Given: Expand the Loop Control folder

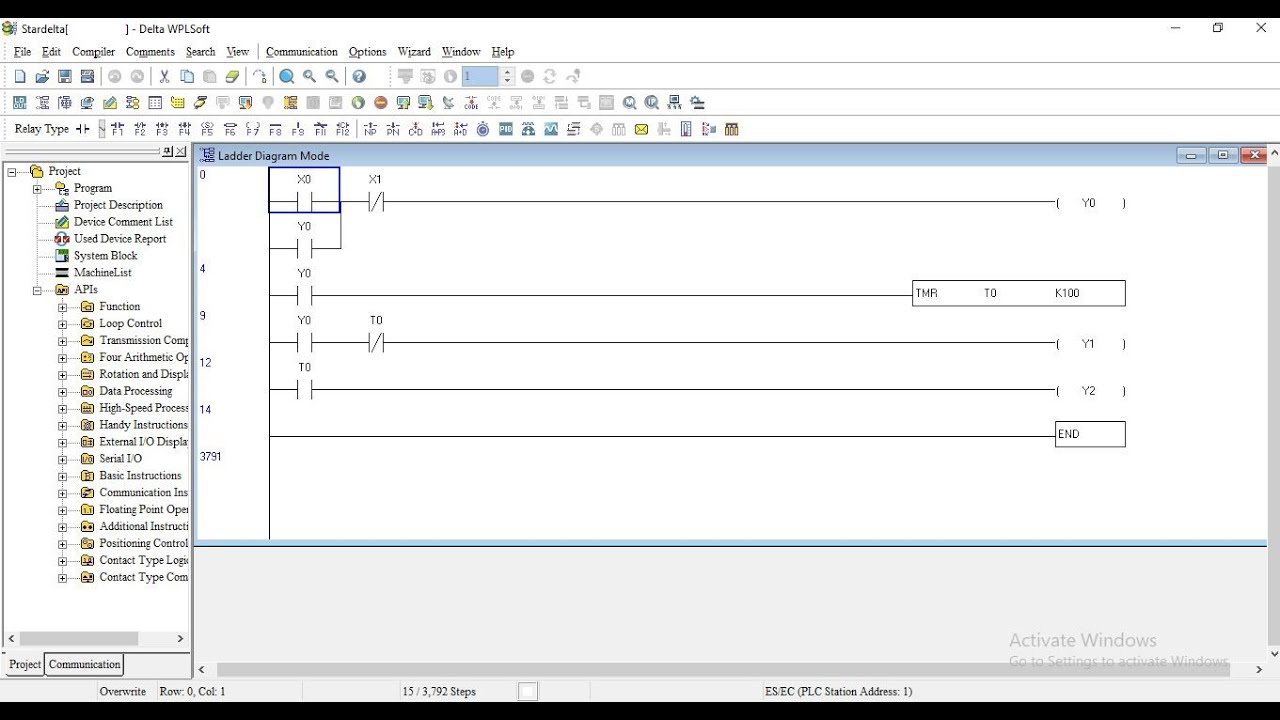Looking at the screenshot, I should pyautogui.click(x=62, y=324).
